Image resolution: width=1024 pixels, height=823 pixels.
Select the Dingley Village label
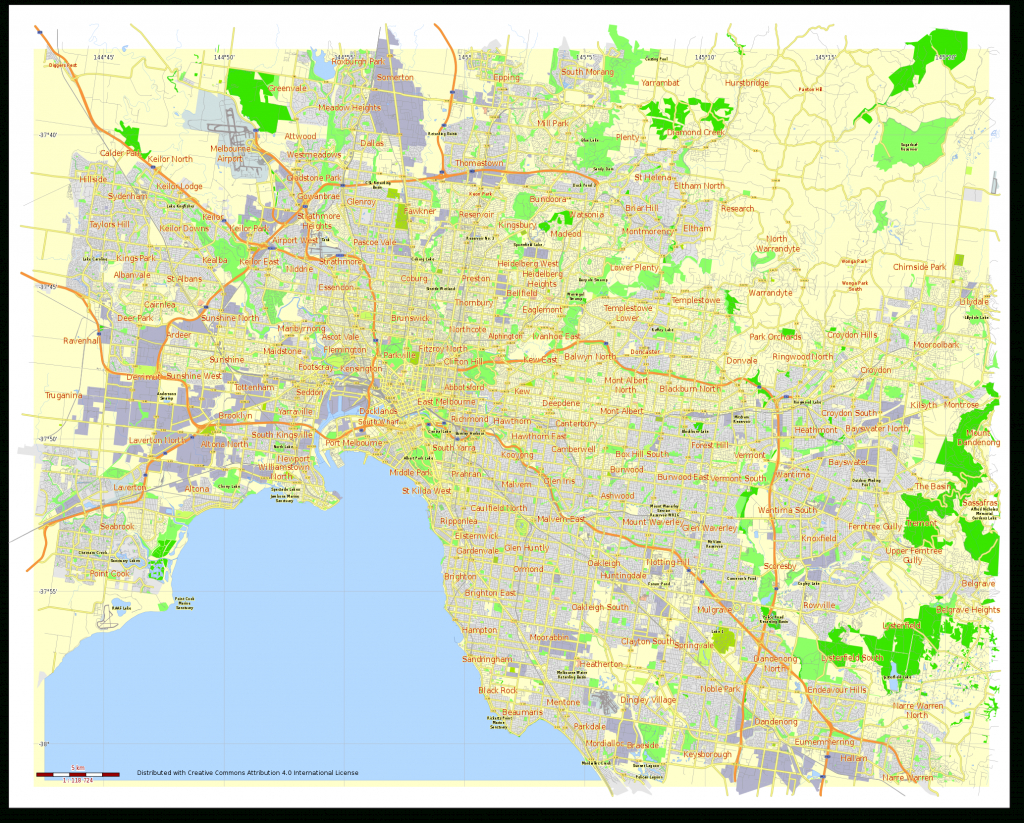tap(649, 700)
